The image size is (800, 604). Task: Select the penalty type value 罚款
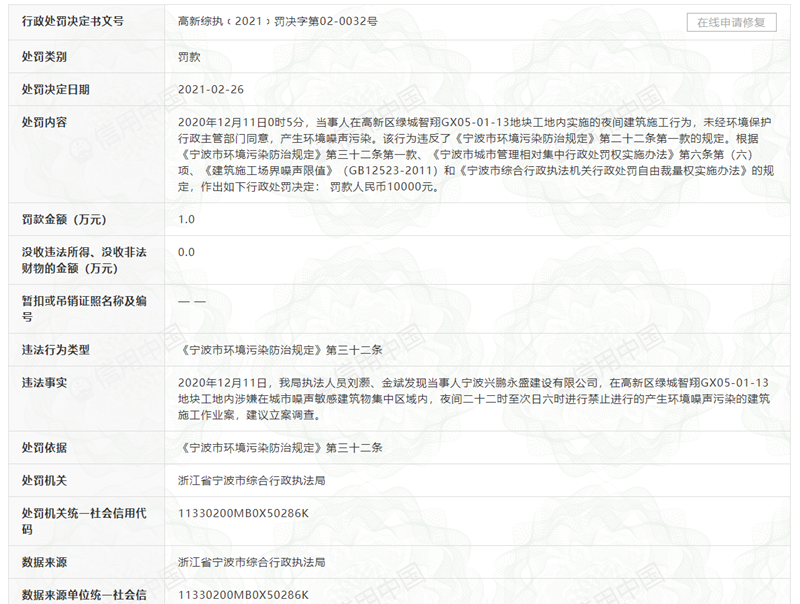point(189,57)
